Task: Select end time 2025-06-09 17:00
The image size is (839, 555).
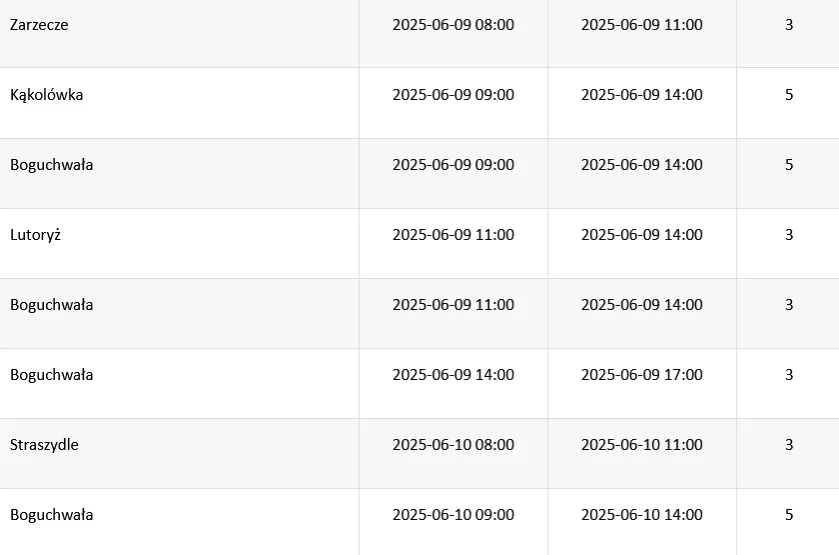Action: click(x=642, y=375)
